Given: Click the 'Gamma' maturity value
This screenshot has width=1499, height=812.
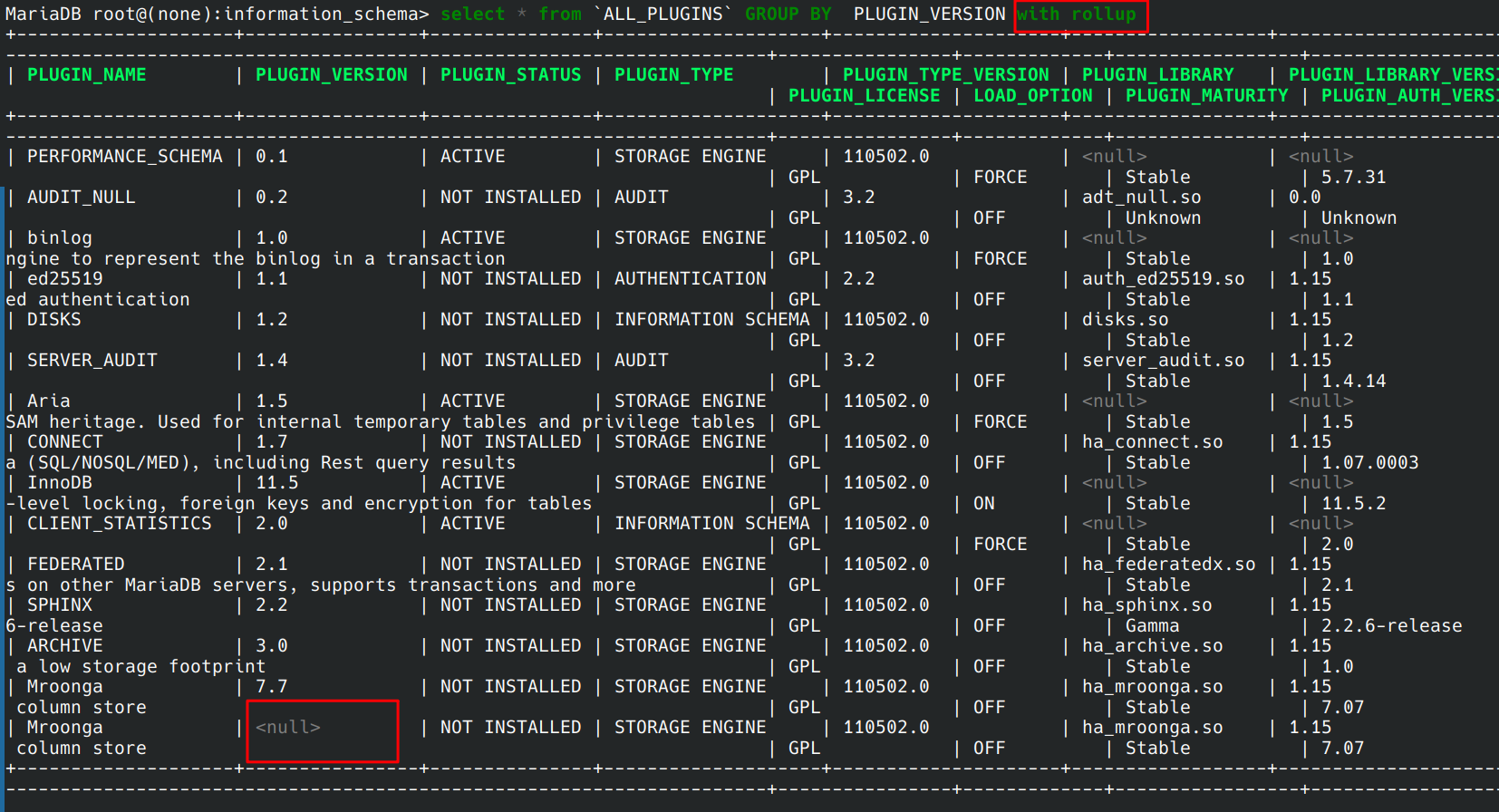Looking at the screenshot, I should (1153, 626).
